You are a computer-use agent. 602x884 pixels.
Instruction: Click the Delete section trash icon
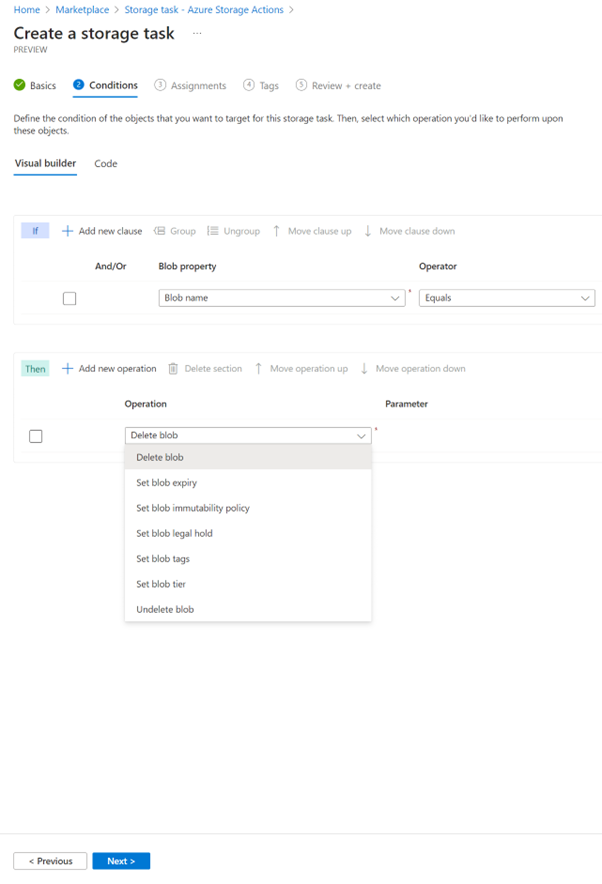pyautogui.click(x=172, y=368)
